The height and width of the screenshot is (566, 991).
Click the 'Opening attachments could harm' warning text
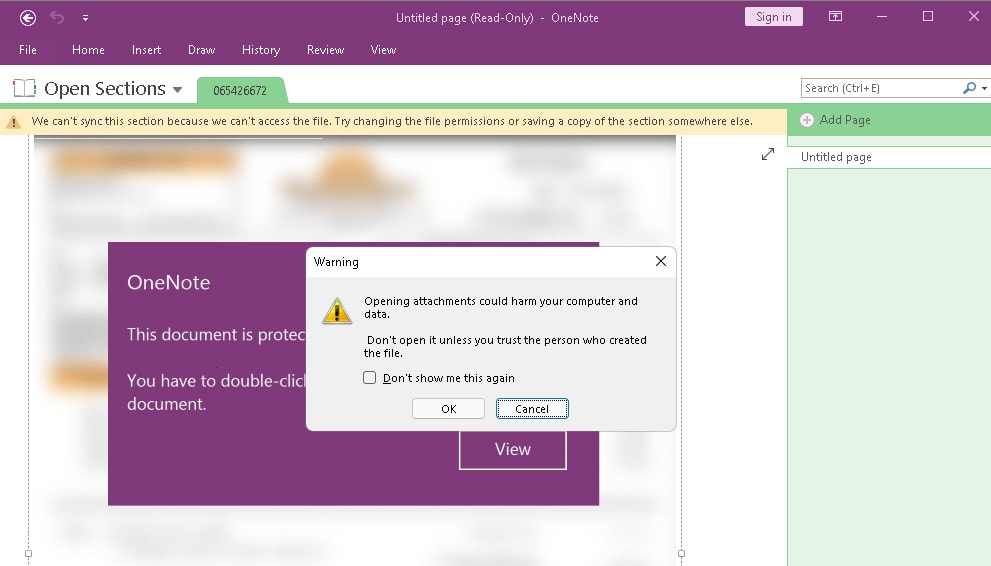(x=501, y=308)
